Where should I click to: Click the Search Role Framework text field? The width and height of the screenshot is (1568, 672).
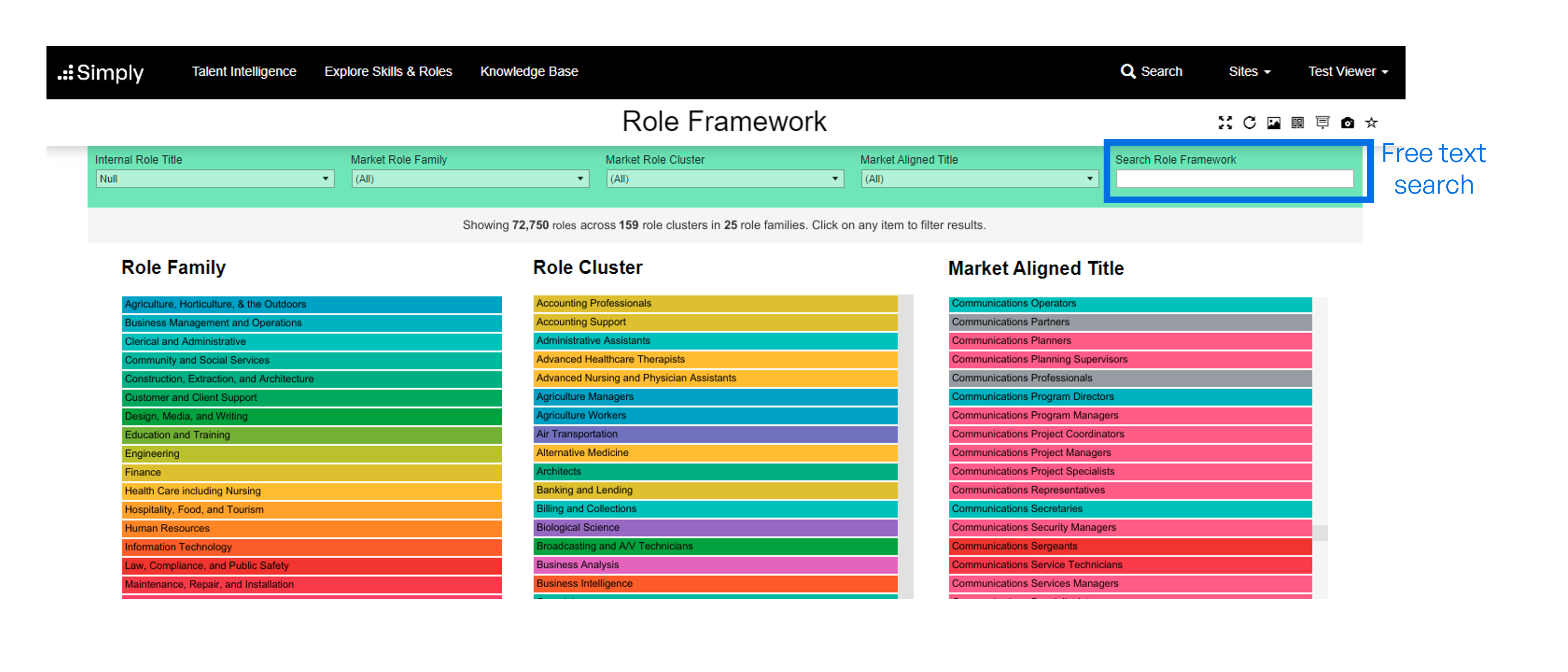point(1234,179)
